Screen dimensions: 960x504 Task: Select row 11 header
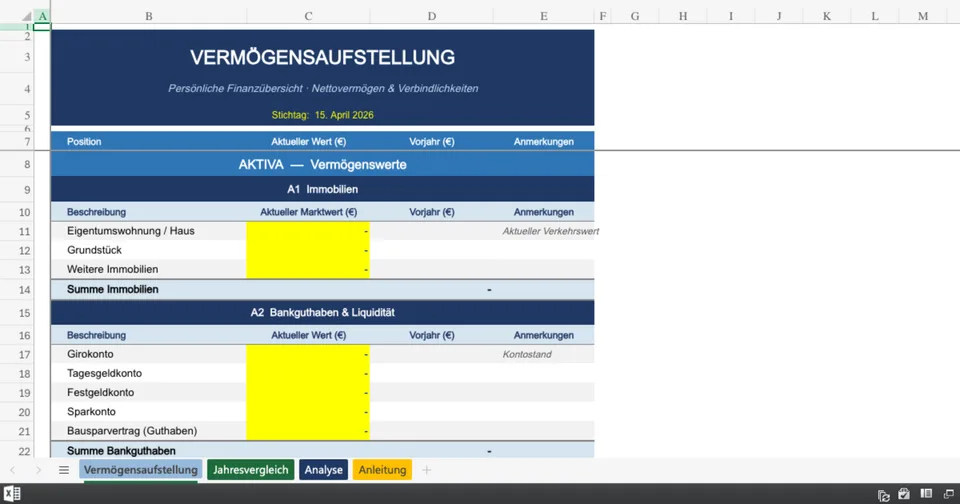pos(17,231)
